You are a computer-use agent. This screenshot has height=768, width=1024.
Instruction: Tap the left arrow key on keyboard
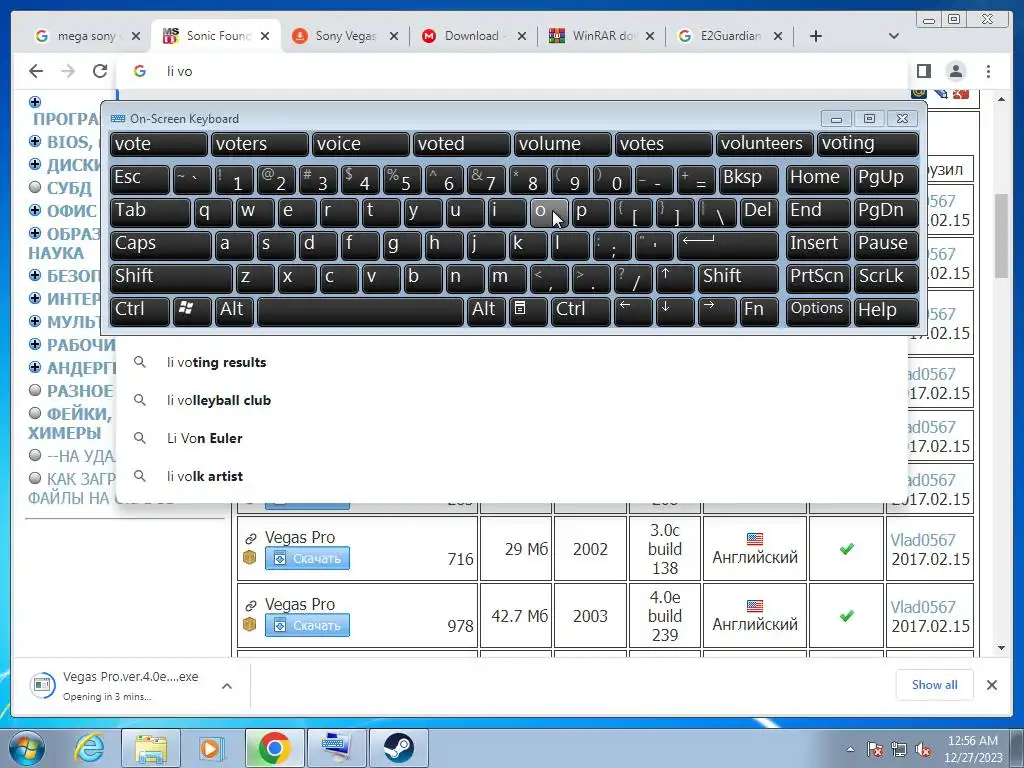click(633, 310)
